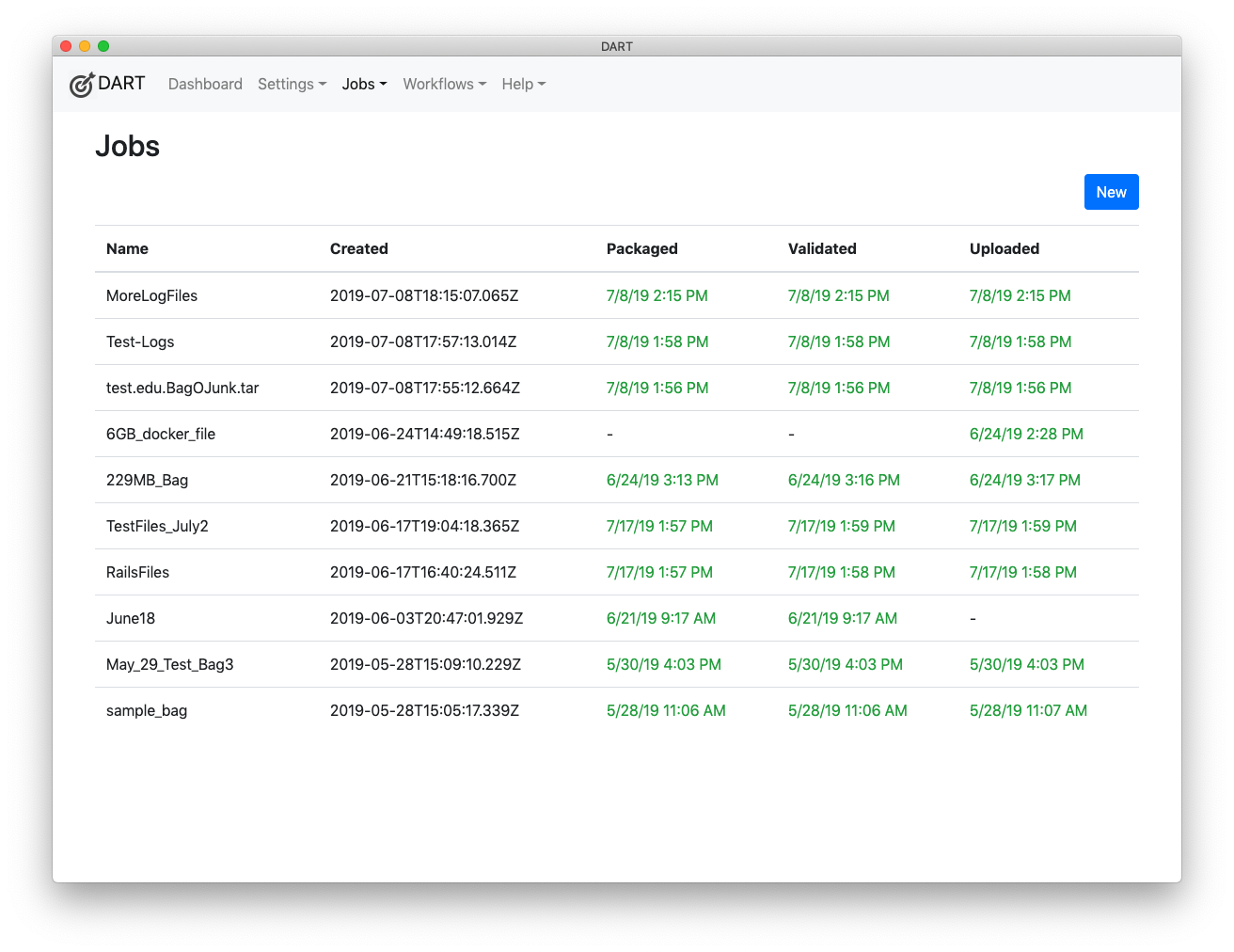Screen dimensions: 1234x952
Task: Select the Test-Logs job row
Action: pyautogui.click(x=140, y=341)
